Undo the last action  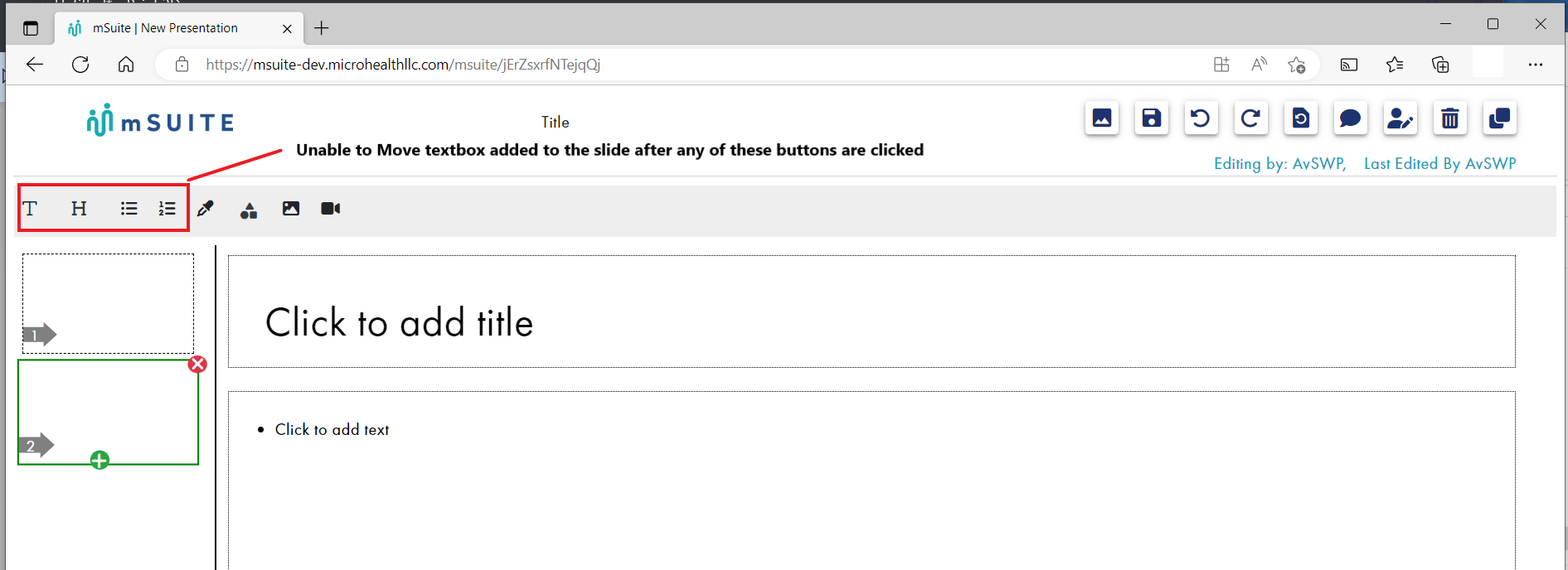(x=1201, y=118)
